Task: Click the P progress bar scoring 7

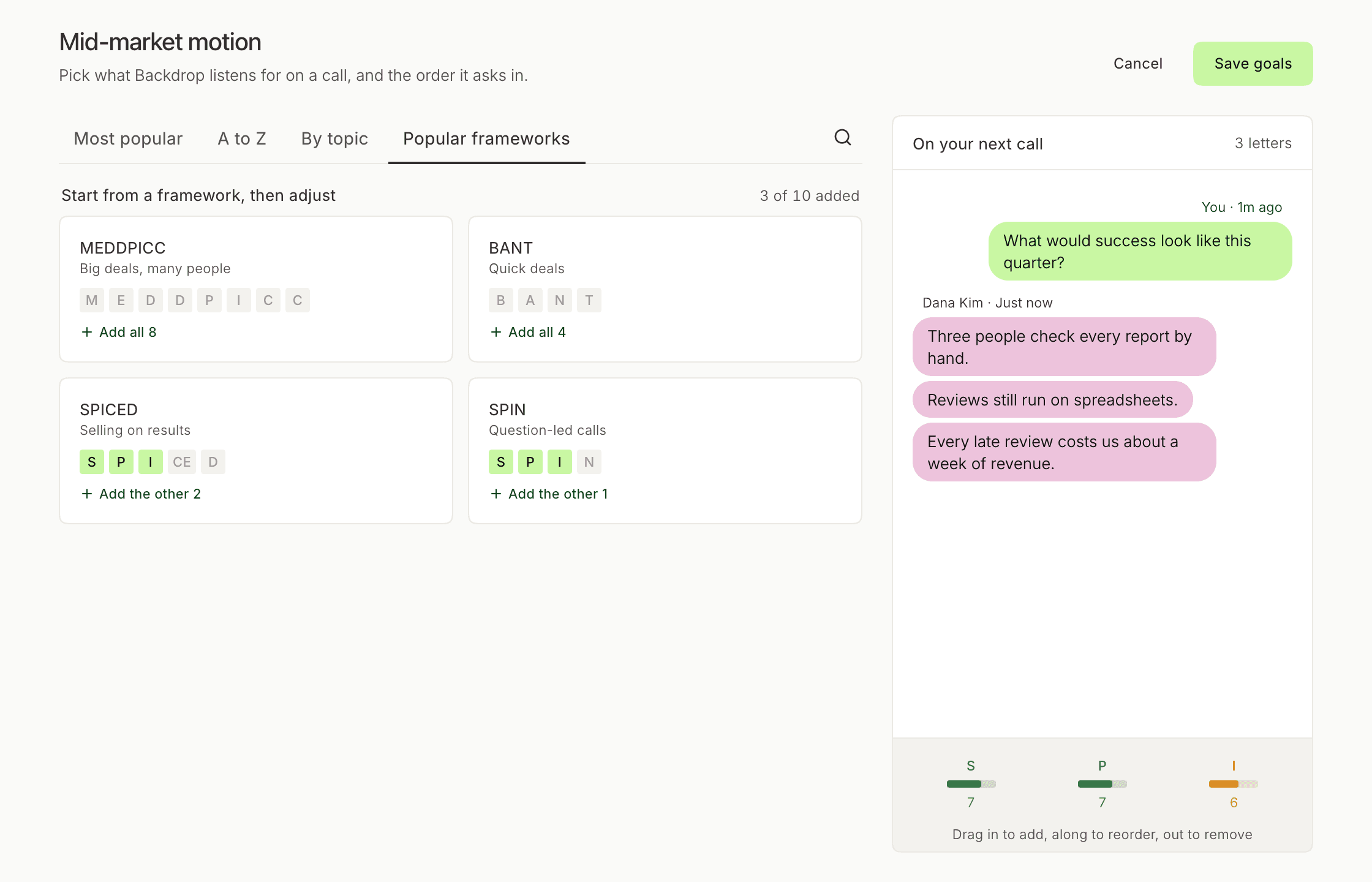Action: (x=1102, y=784)
